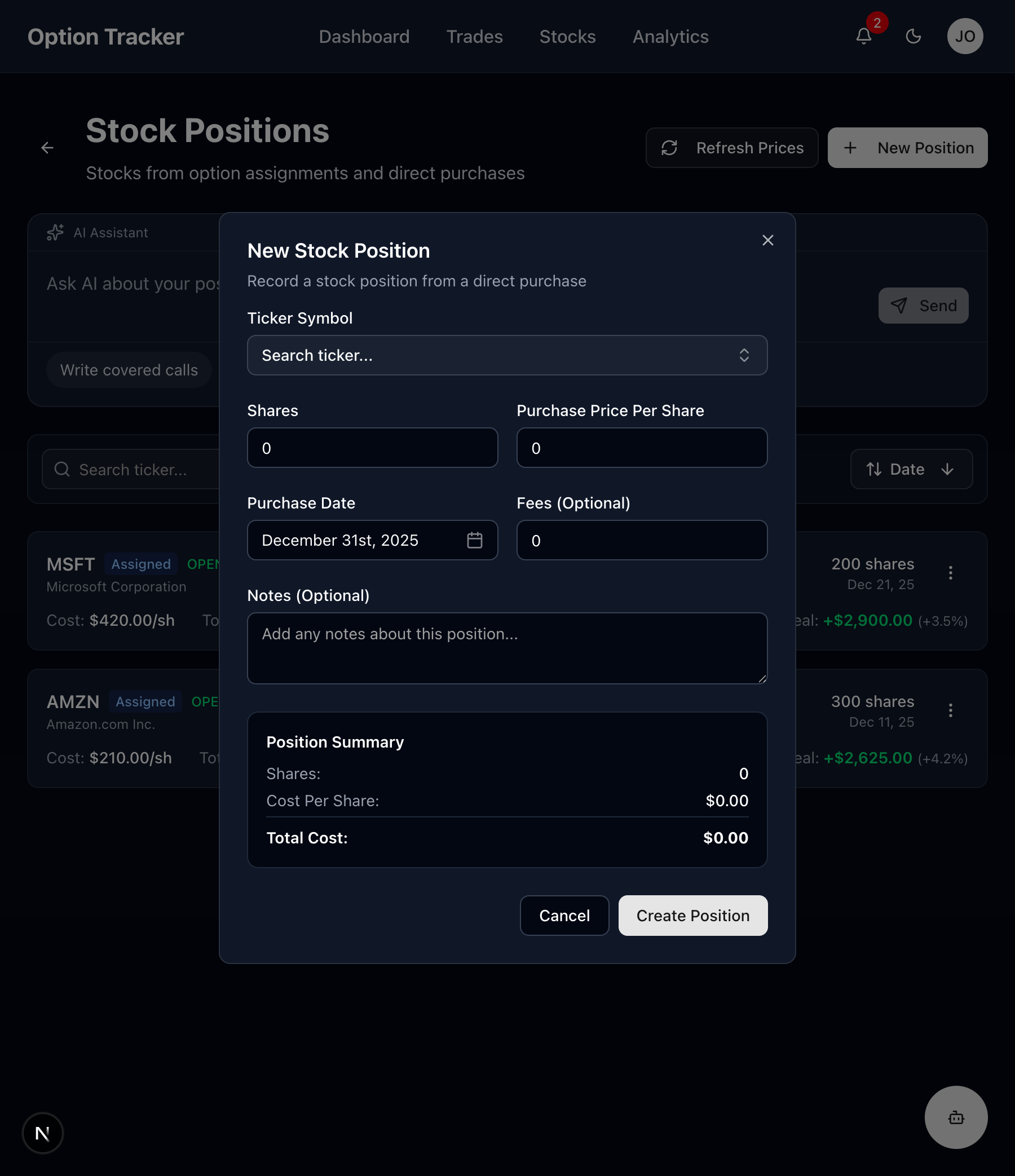Click the Refresh Prices button

click(x=732, y=148)
